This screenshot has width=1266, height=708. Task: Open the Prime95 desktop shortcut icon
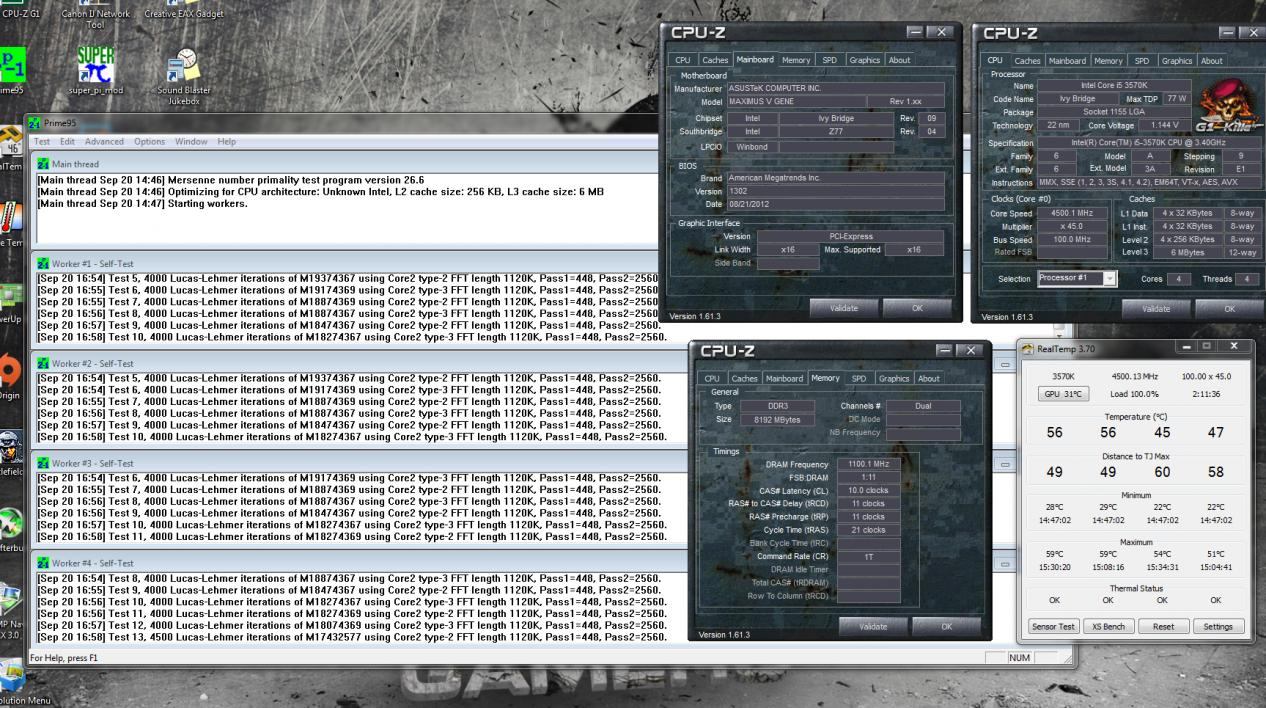tap(12, 66)
